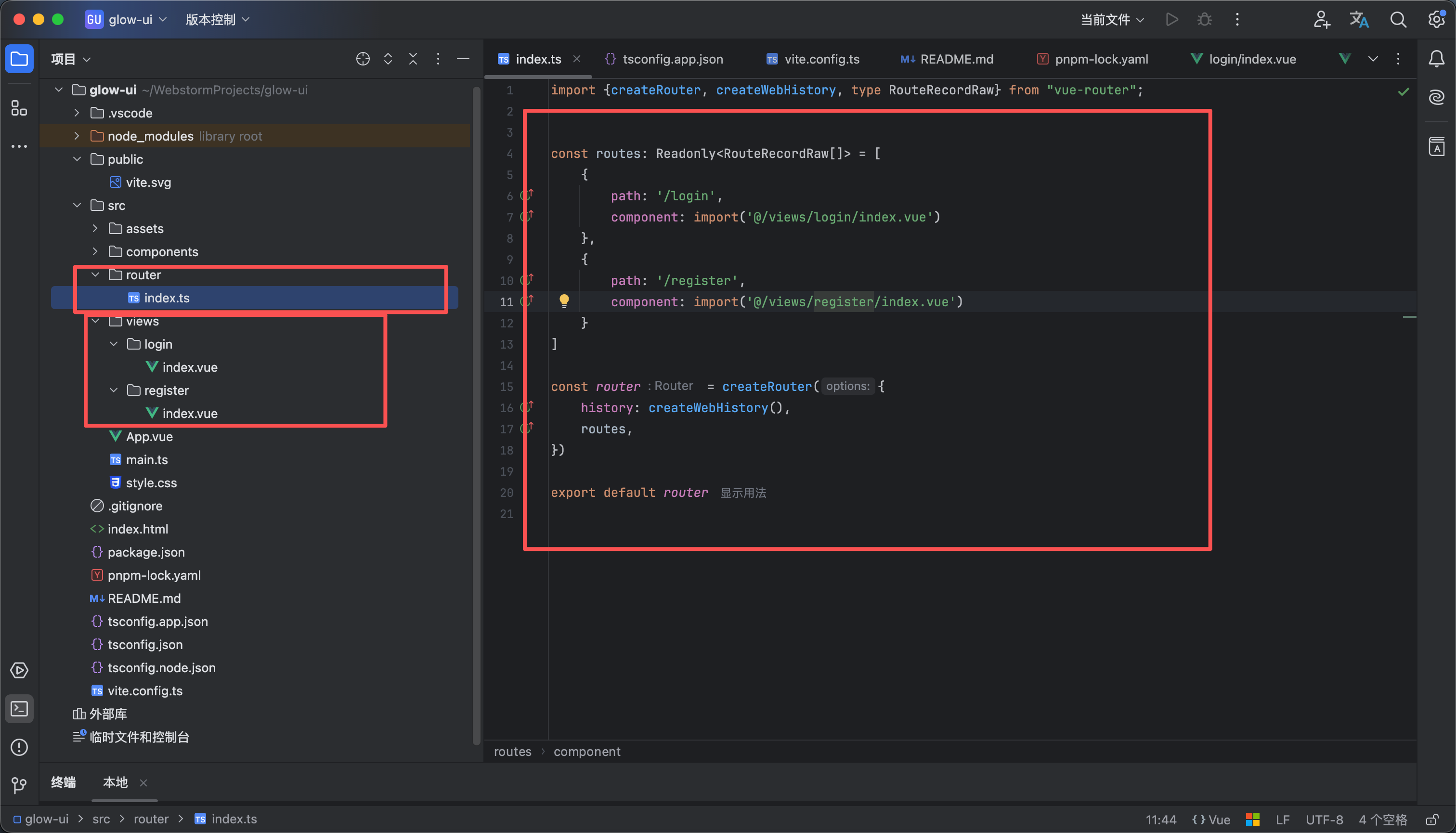Click the lightbulb intention on line 11
Image resolution: width=1456 pixels, height=833 pixels.
tap(564, 300)
